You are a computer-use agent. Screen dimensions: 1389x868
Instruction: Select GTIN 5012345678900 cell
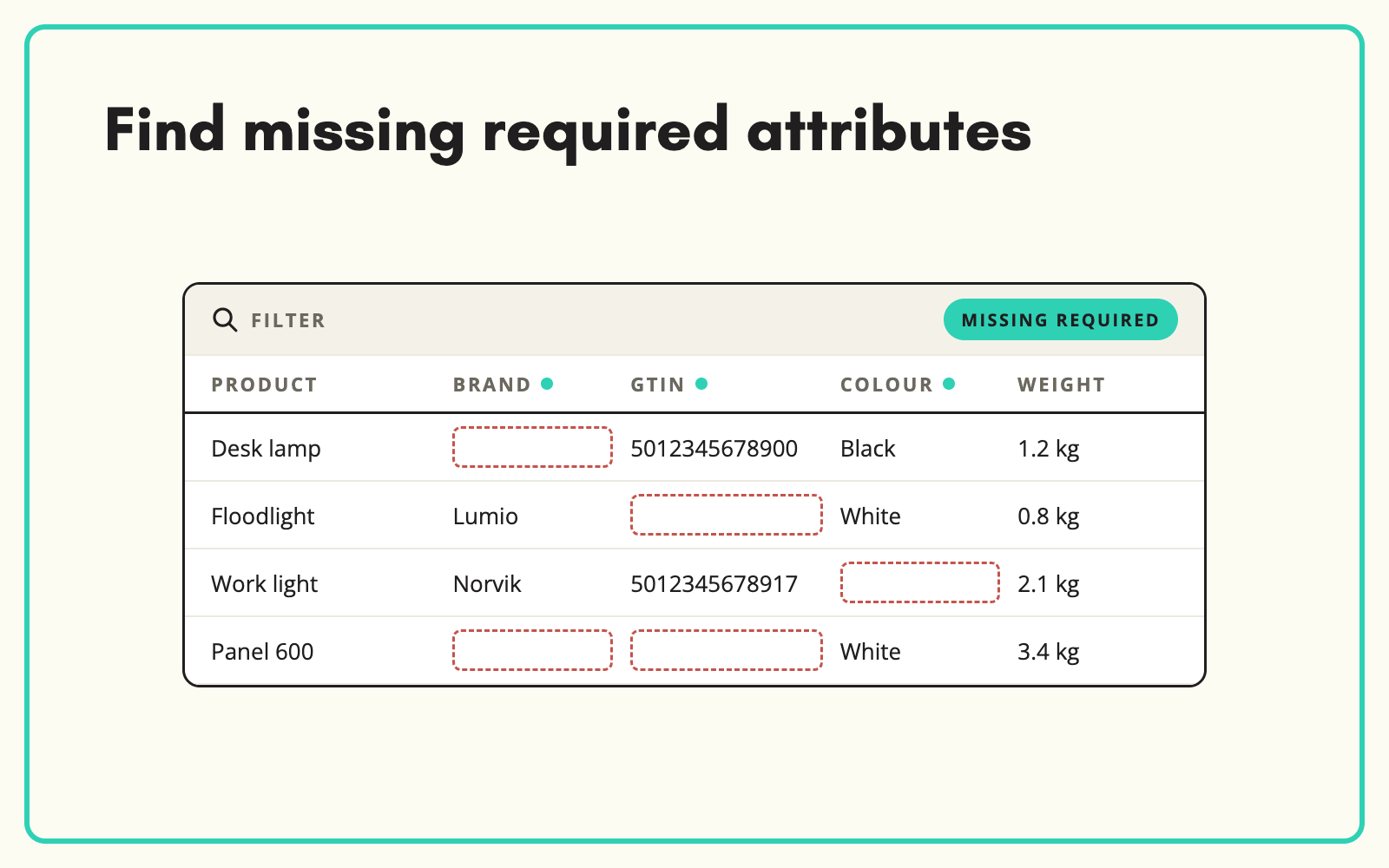[714, 449]
